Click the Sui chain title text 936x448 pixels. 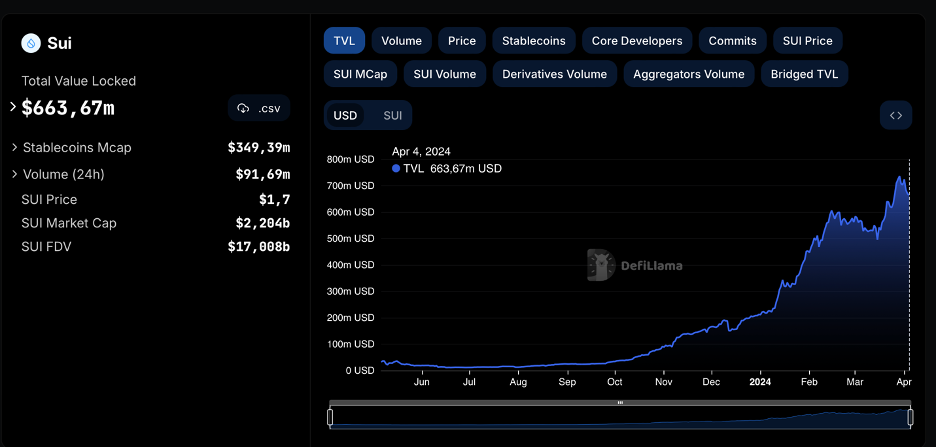click(x=60, y=43)
